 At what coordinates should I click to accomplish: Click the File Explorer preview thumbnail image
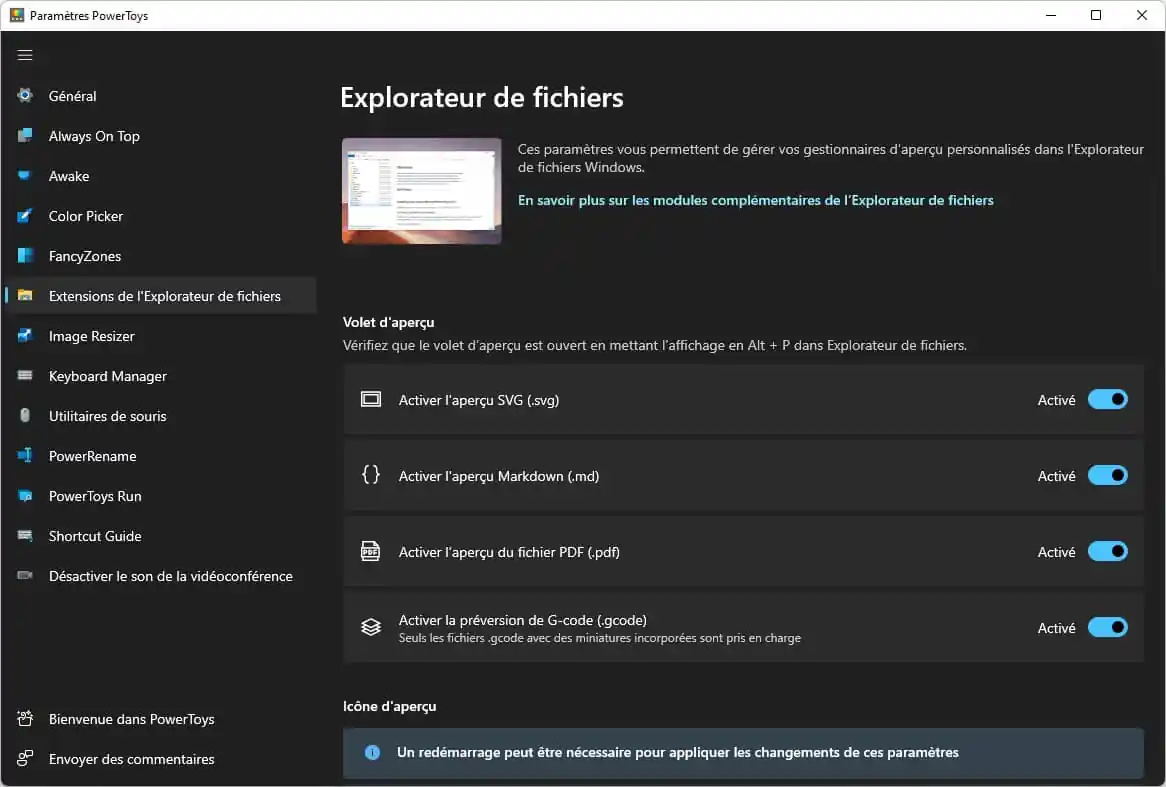[x=422, y=190]
